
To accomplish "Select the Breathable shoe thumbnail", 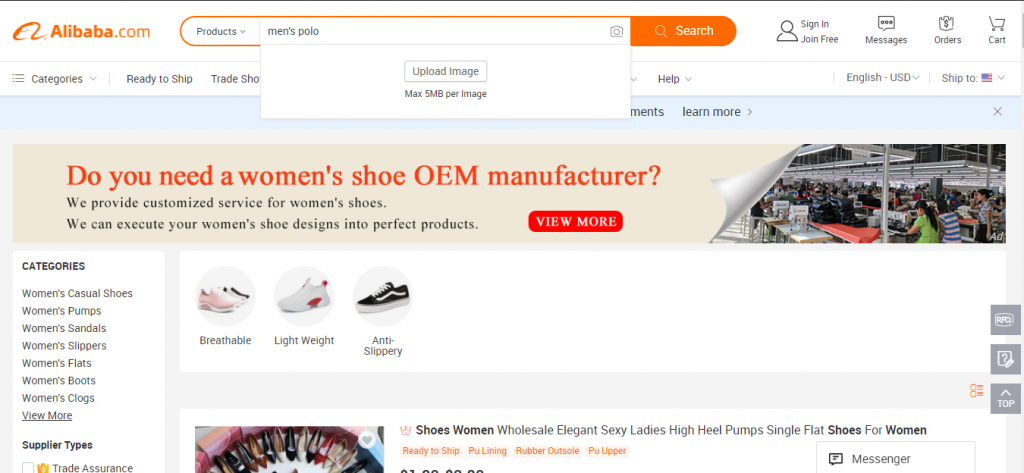I will [225, 297].
